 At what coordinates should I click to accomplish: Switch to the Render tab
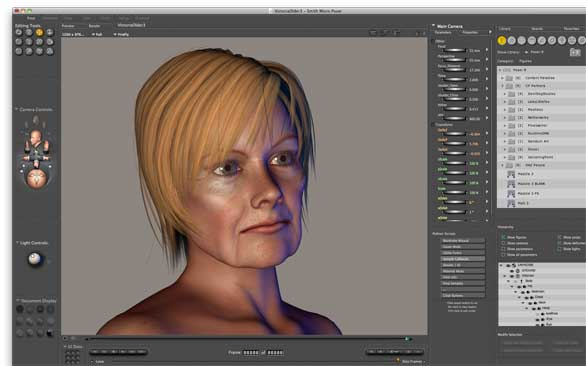click(94, 26)
